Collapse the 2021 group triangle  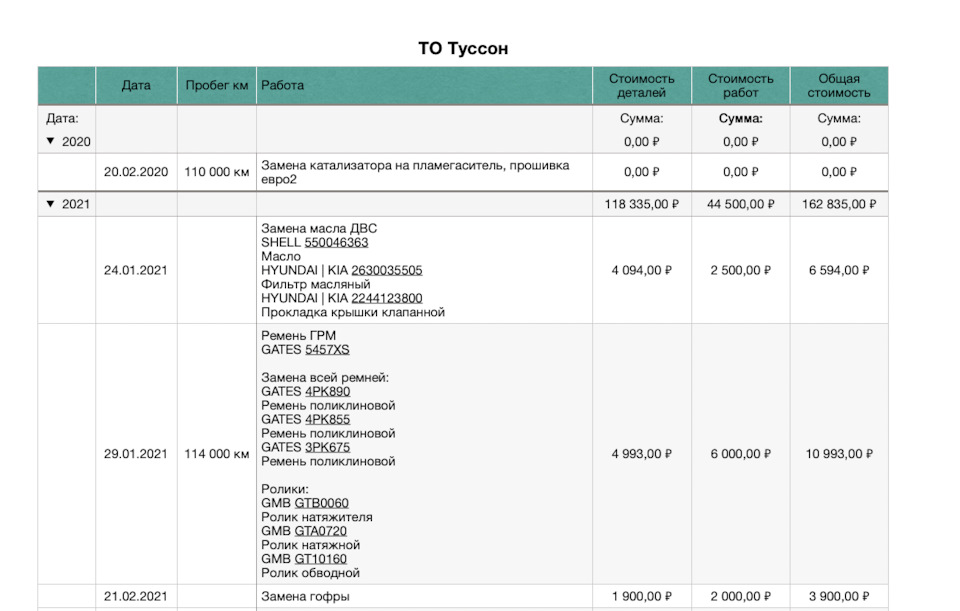pyautogui.click(x=50, y=204)
